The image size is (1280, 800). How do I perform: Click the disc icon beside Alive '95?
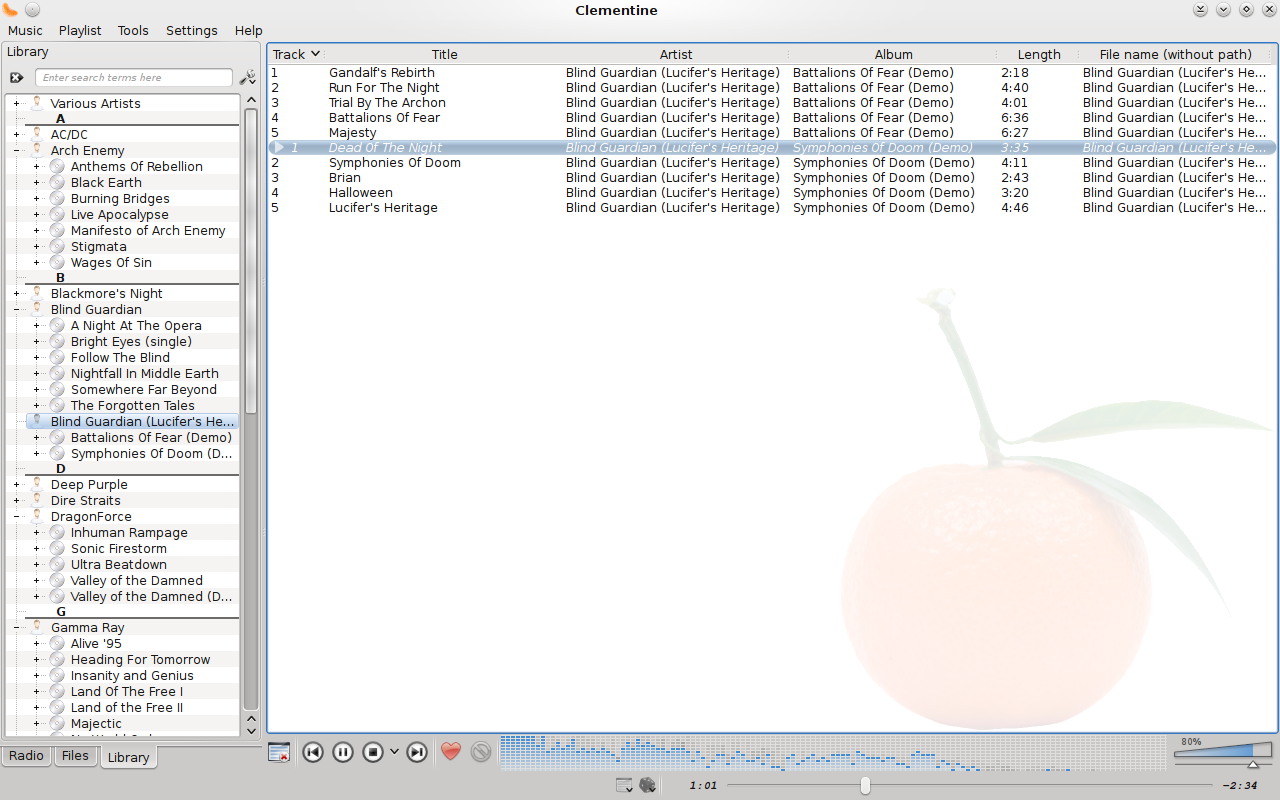pos(57,643)
